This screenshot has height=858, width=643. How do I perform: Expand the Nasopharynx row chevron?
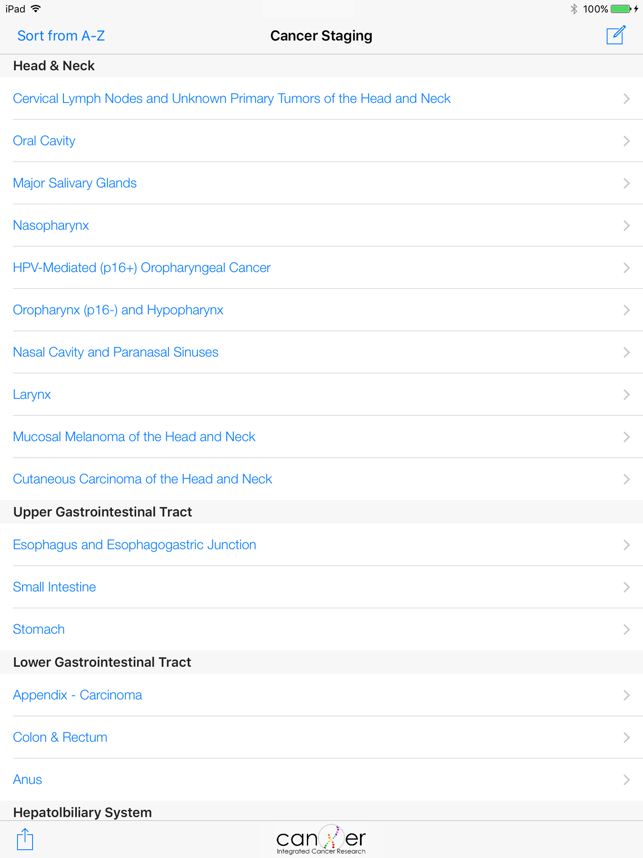pyautogui.click(x=626, y=226)
